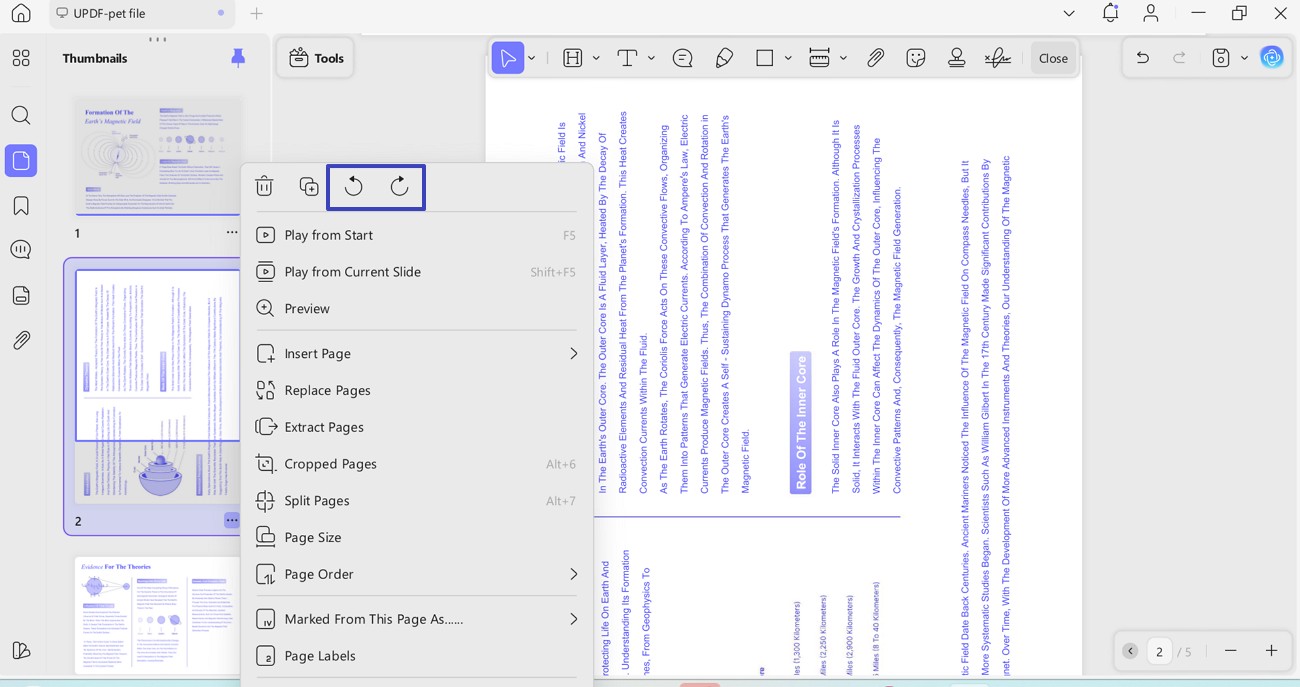This screenshot has width=1300, height=687.
Task: Expand the tab list chevron in title bar
Action: [1069, 13]
